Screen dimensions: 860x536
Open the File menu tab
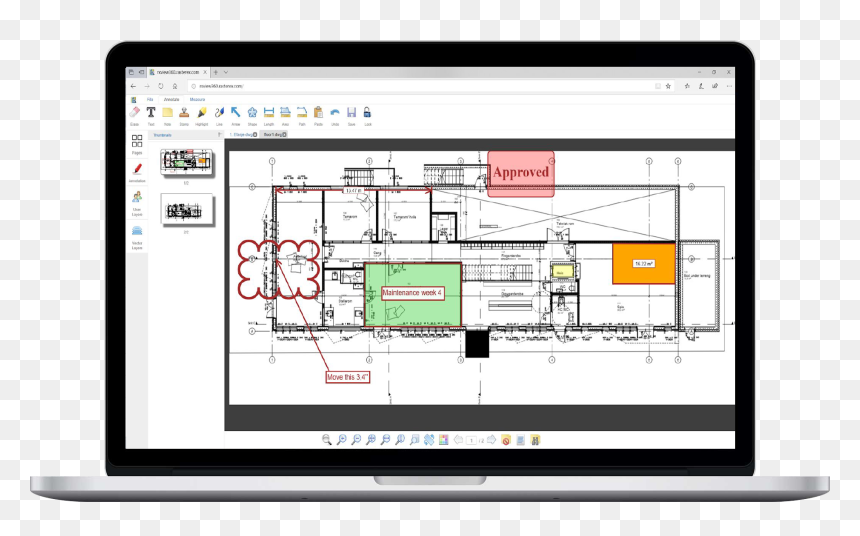click(x=150, y=99)
